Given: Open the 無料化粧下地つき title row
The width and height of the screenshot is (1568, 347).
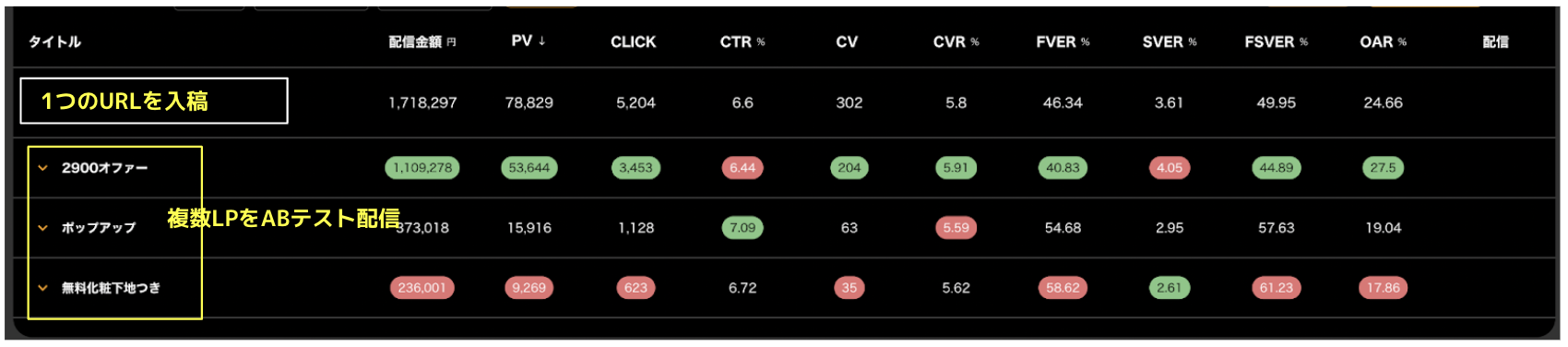Looking at the screenshot, I should (111, 288).
